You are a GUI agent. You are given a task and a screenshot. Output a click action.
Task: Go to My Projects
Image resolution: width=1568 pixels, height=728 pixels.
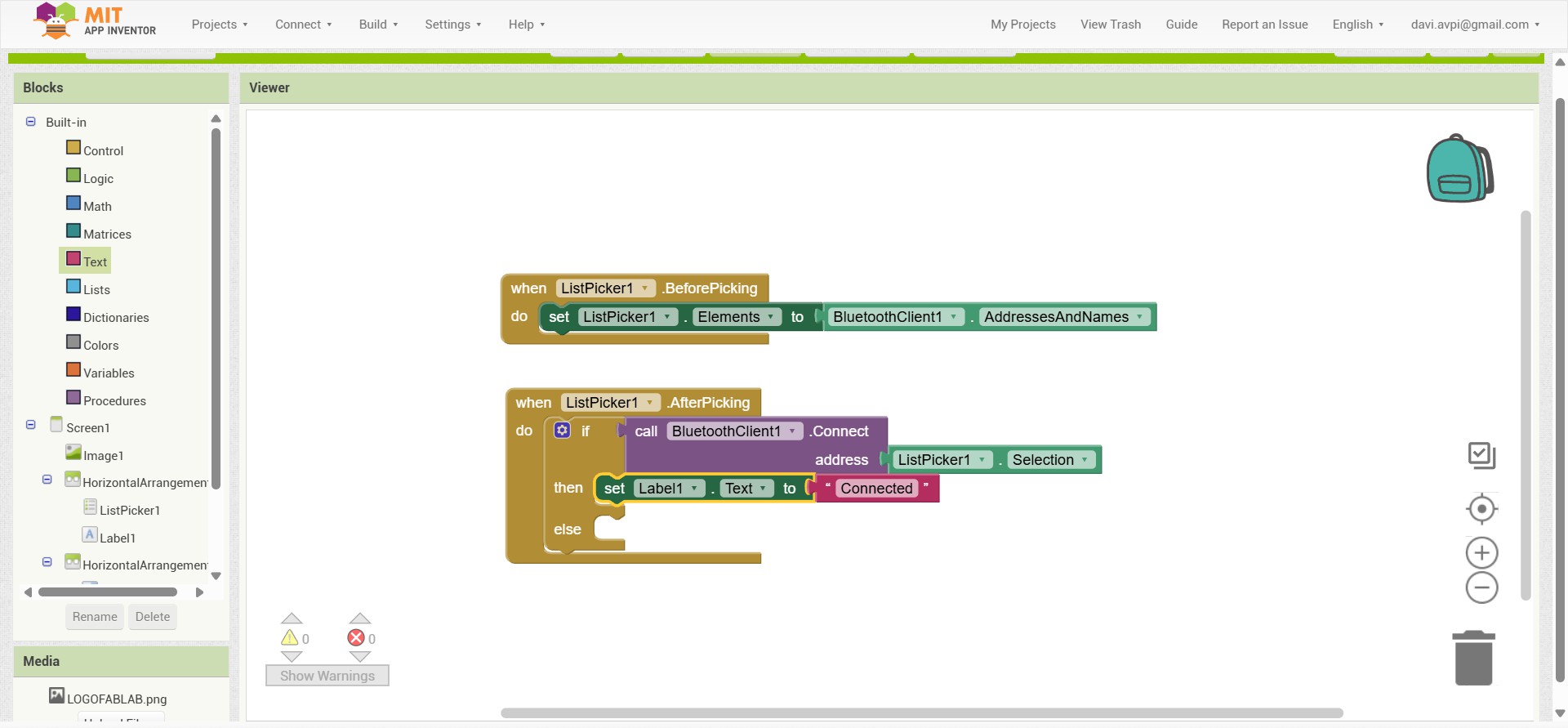click(1023, 25)
